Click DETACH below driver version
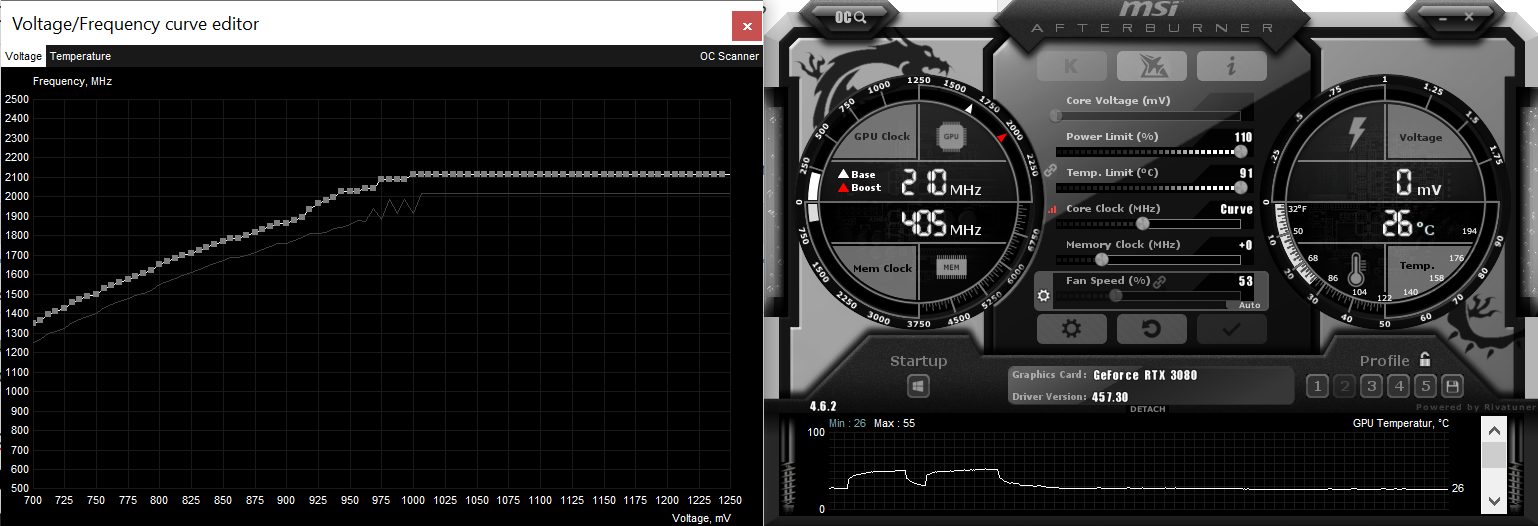The image size is (1538, 526). point(1147,409)
